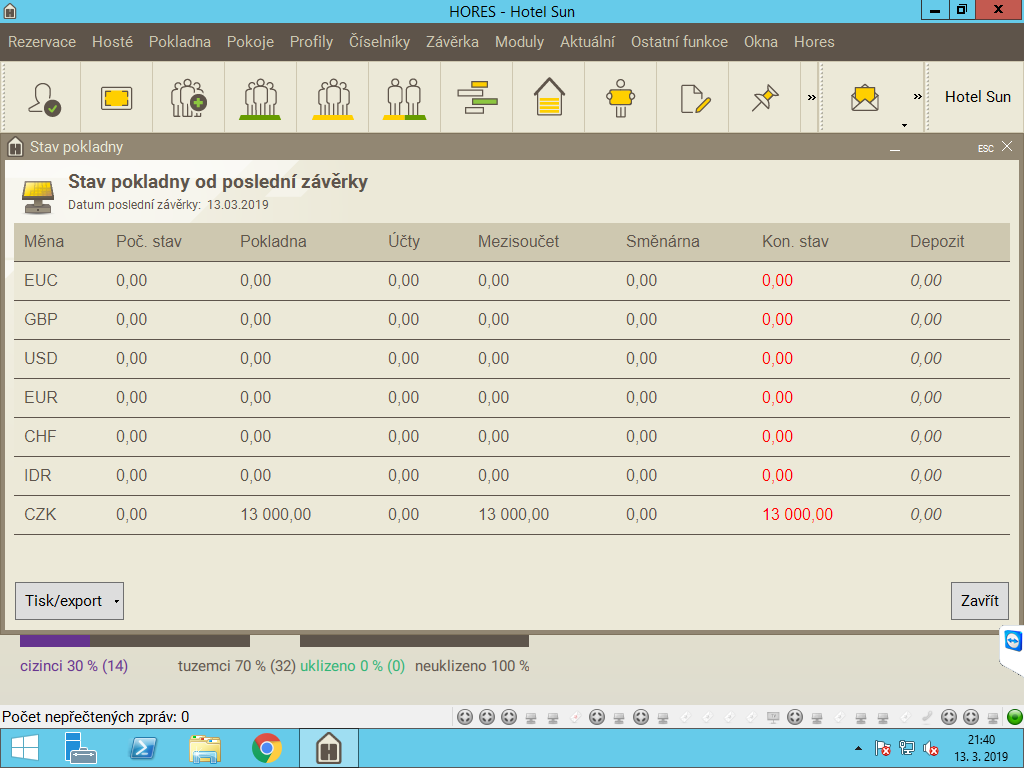
Task: Expand toolbar overflow chevron after the pushpin
Action: coord(812,97)
